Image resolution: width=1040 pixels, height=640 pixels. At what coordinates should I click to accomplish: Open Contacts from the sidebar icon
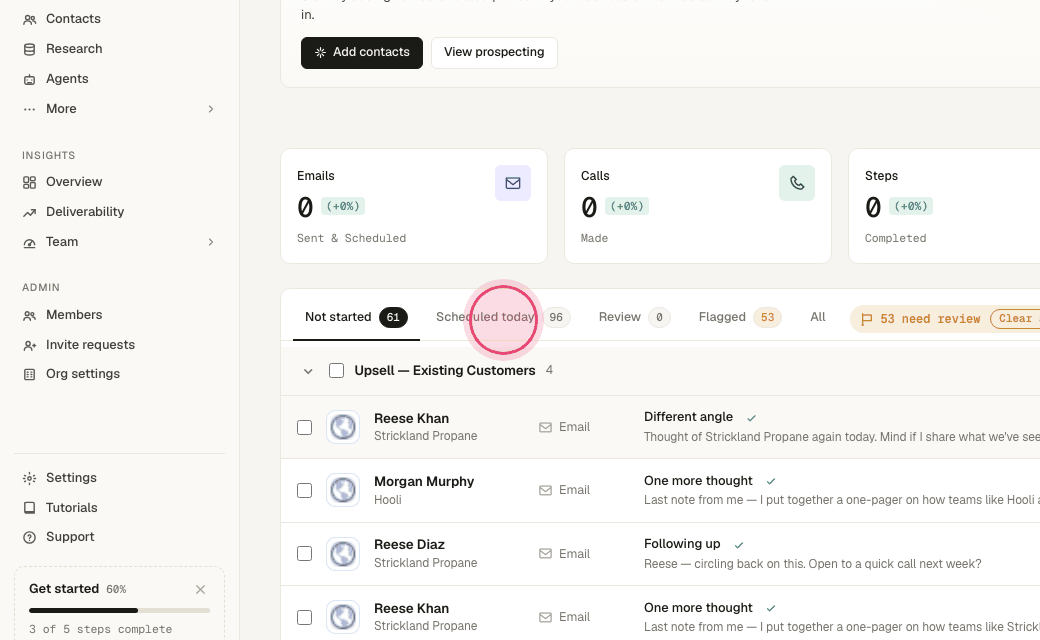(29, 19)
